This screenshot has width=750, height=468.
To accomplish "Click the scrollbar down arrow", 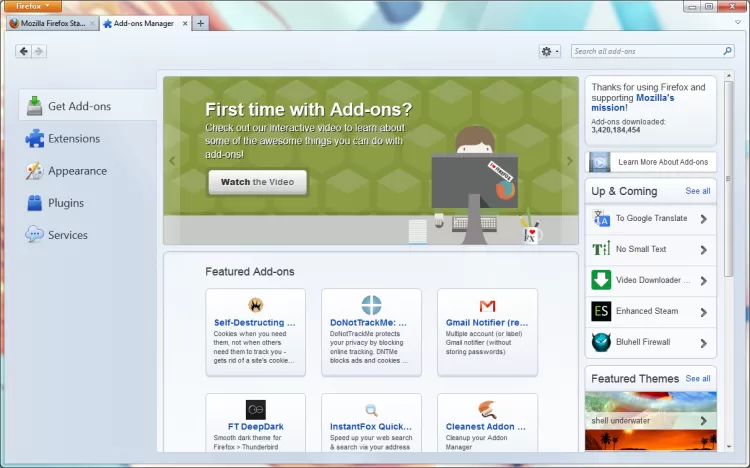I will coord(728,447).
